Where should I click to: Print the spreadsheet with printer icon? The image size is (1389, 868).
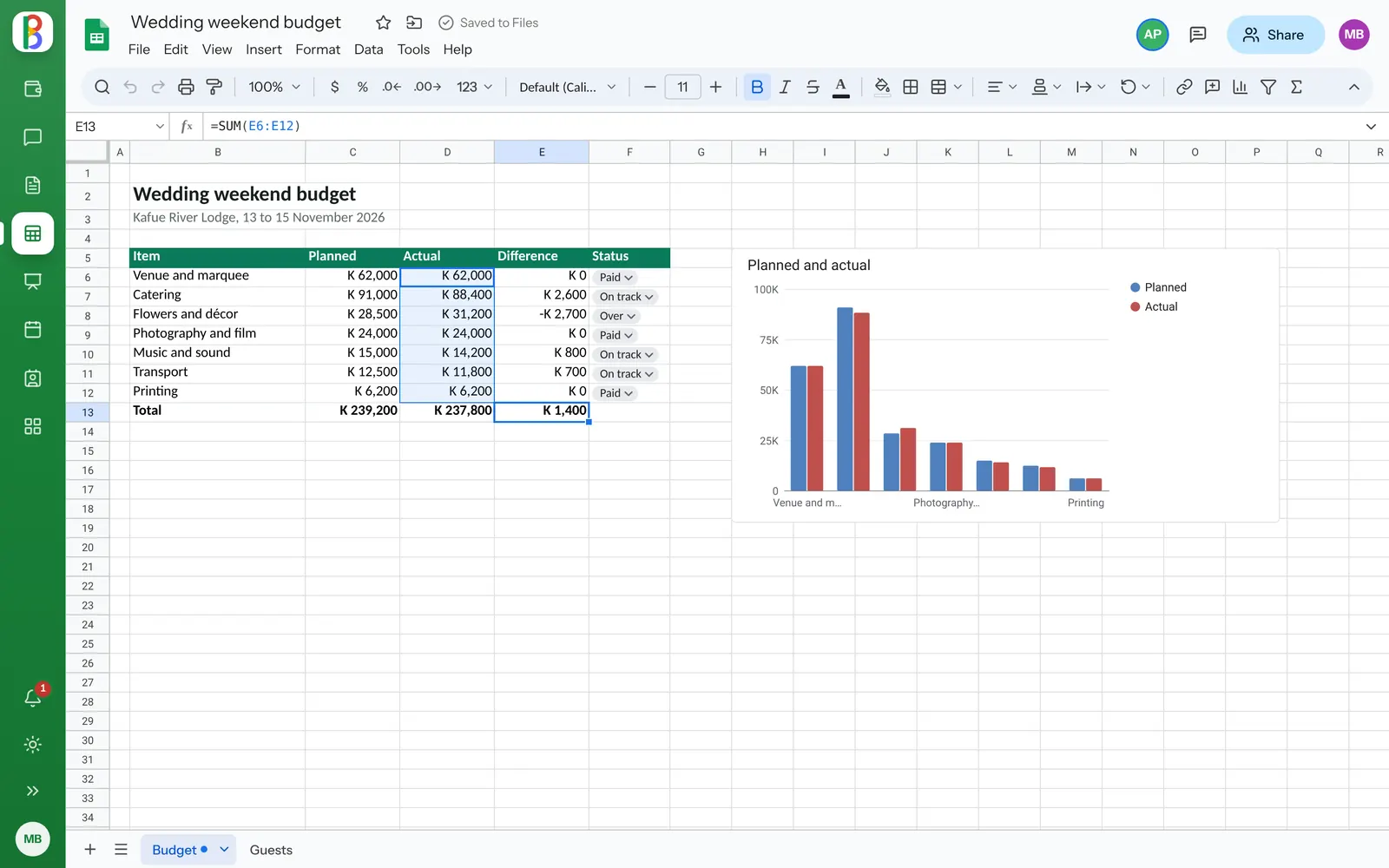coord(186,87)
